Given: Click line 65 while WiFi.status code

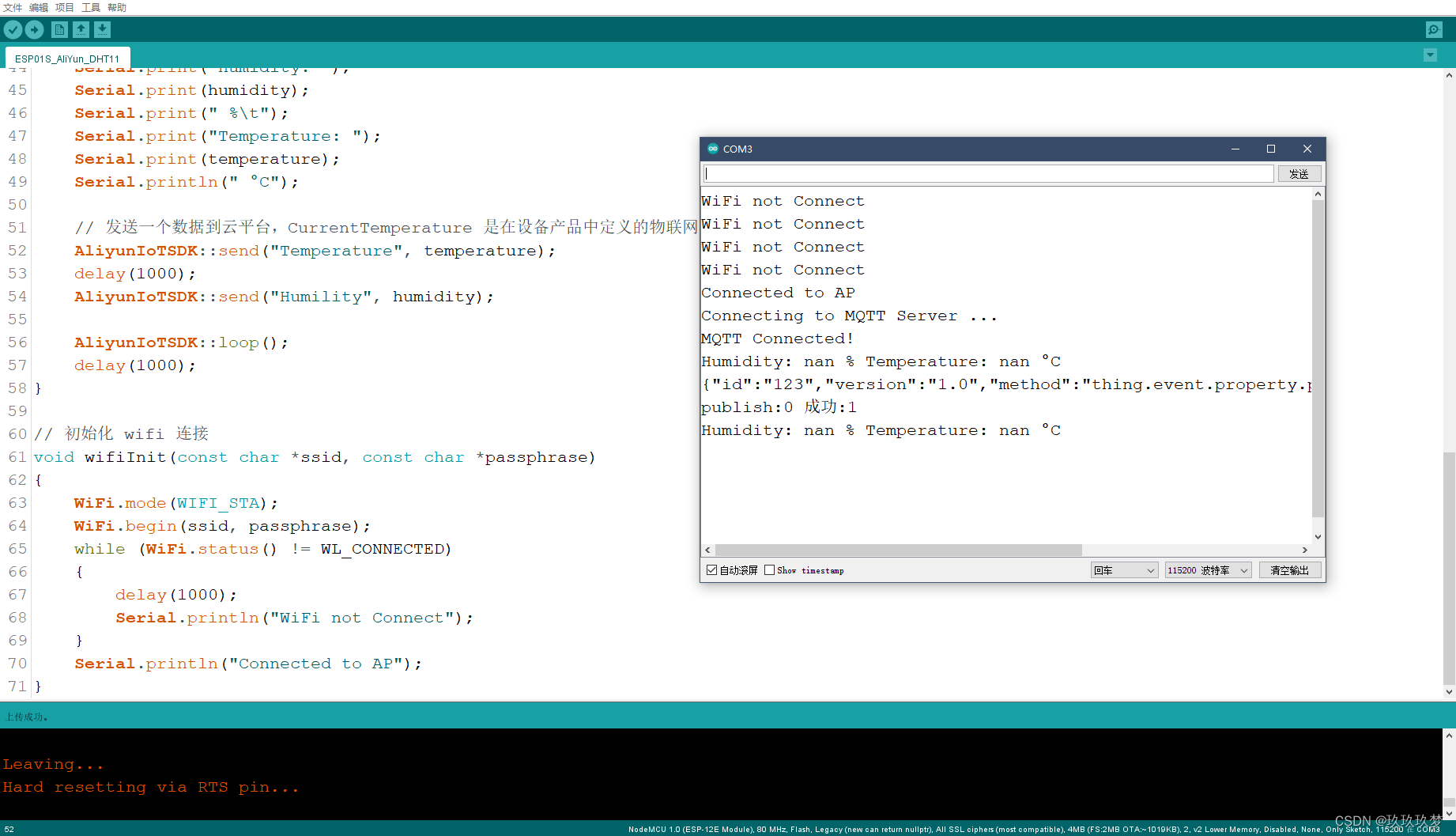Looking at the screenshot, I should [x=262, y=549].
